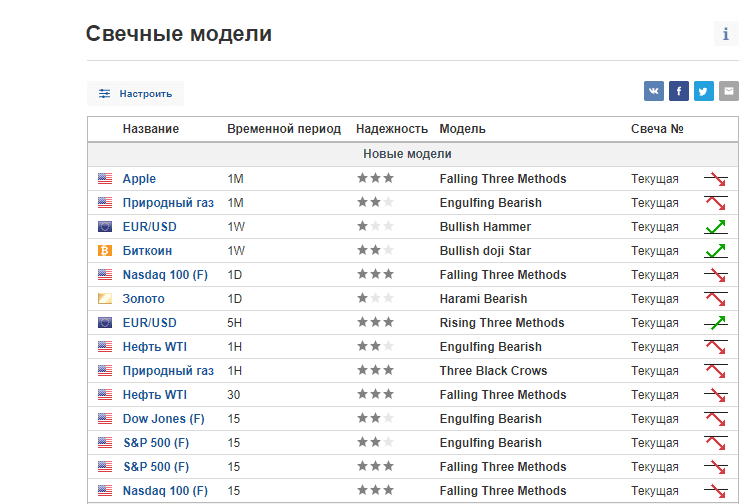
Task: Click the bearish icon in Three Black Crows row
Action: tap(716, 371)
